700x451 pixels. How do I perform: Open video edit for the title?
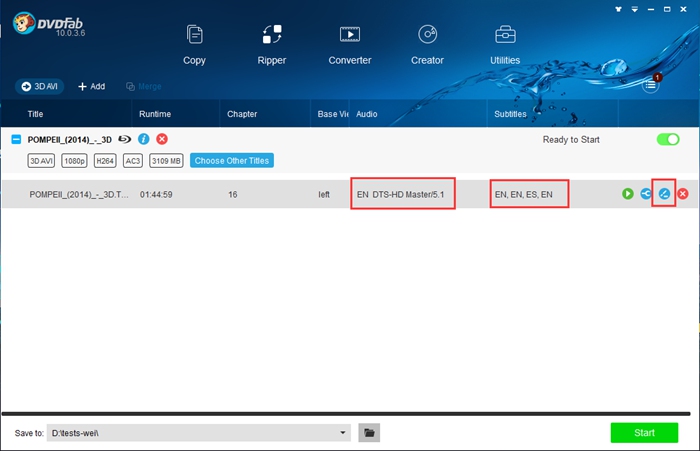[664, 193]
